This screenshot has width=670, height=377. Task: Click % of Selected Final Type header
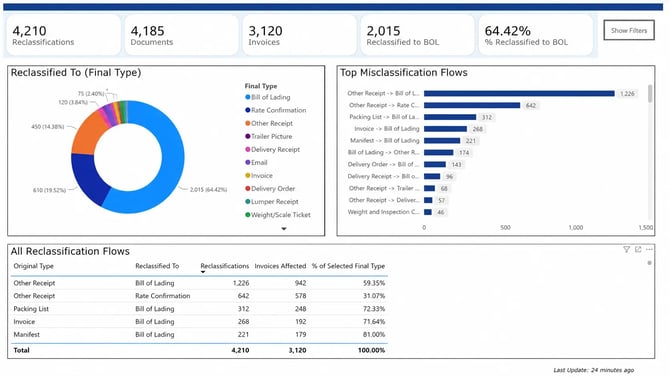348,266
